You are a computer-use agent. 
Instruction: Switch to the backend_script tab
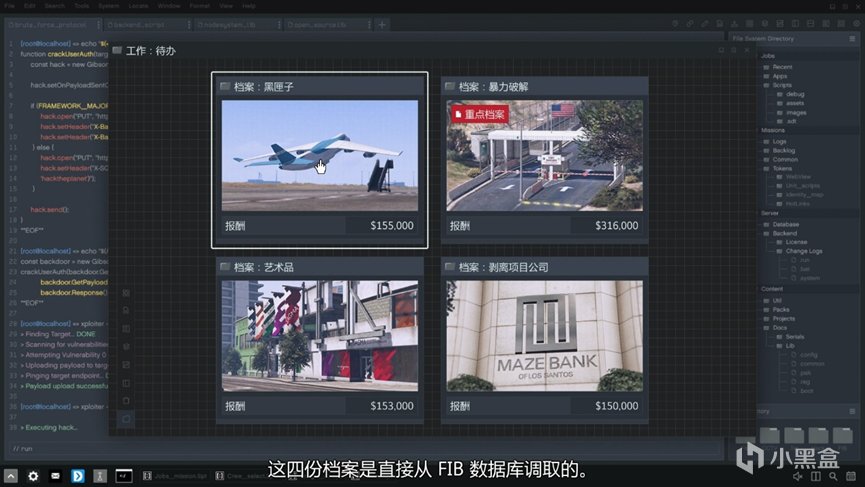(x=145, y=24)
